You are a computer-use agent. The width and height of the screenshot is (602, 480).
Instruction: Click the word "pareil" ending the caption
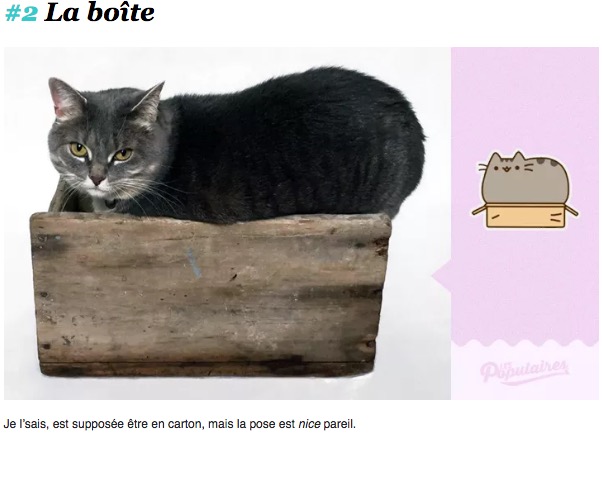[x=339, y=424]
